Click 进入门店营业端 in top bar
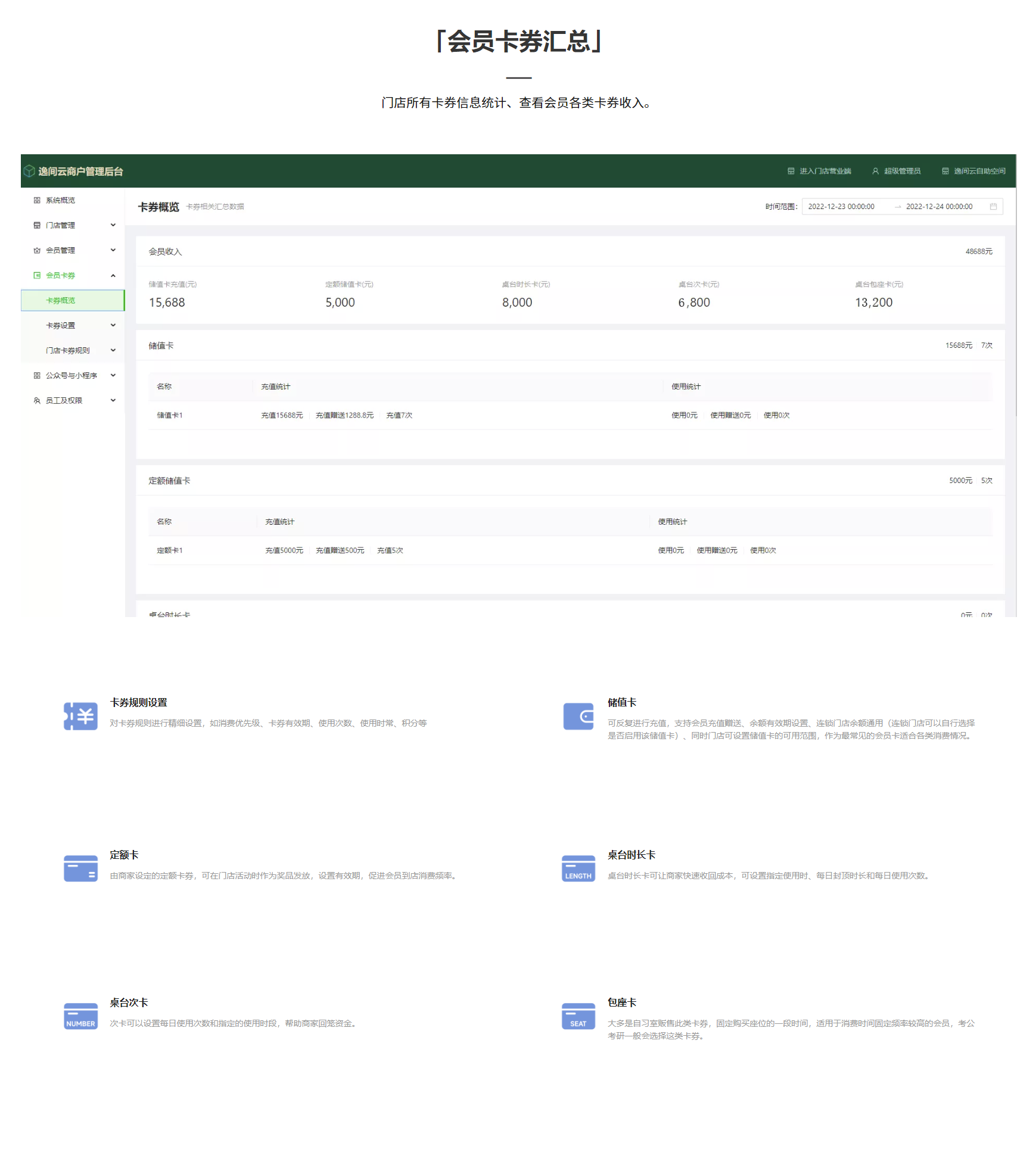The height and width of the screenshot is (1171, 1036). pos(819,171)
